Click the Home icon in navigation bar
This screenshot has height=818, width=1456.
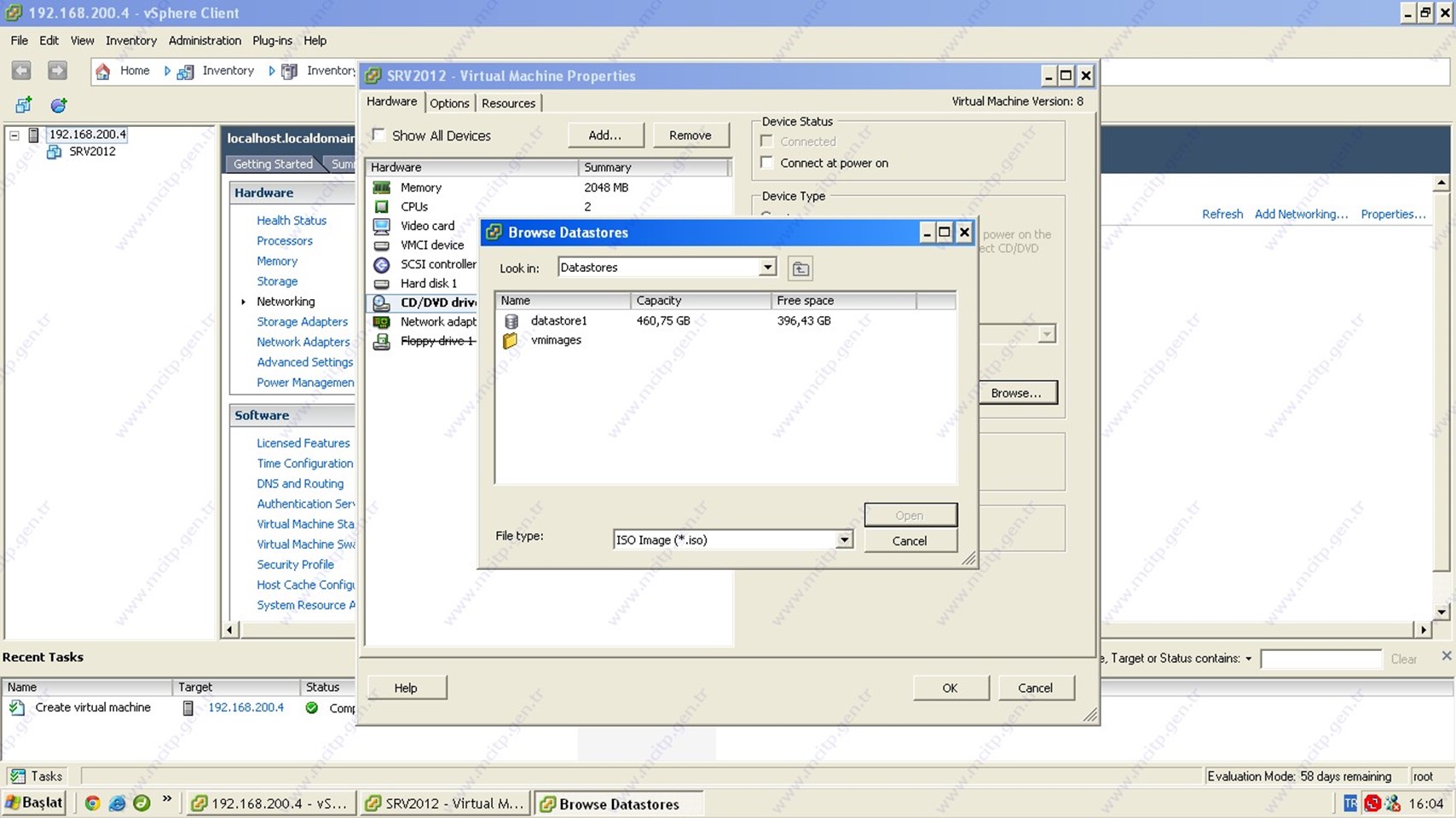[x=103, y=72]
